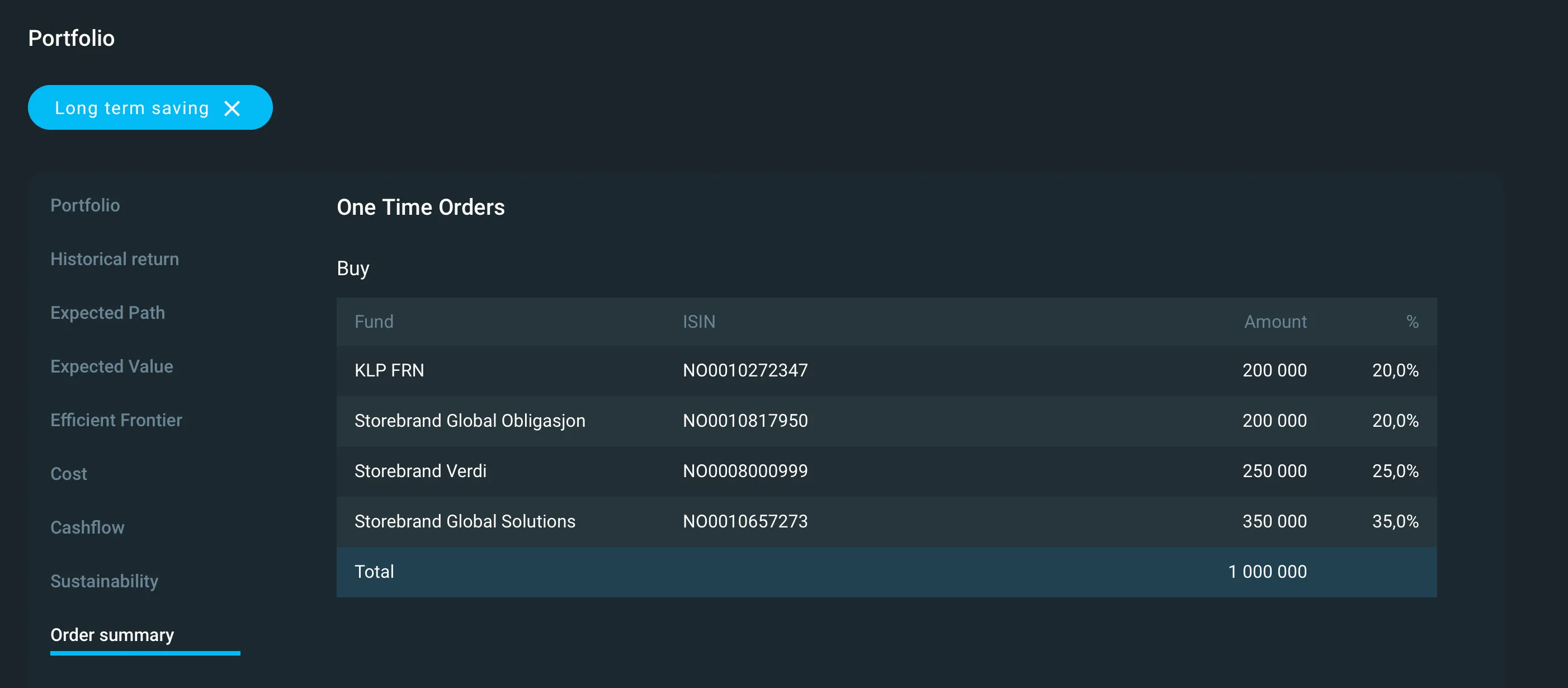
Task: Show the Expected Value tab
Action: click(x=112, y=366)
